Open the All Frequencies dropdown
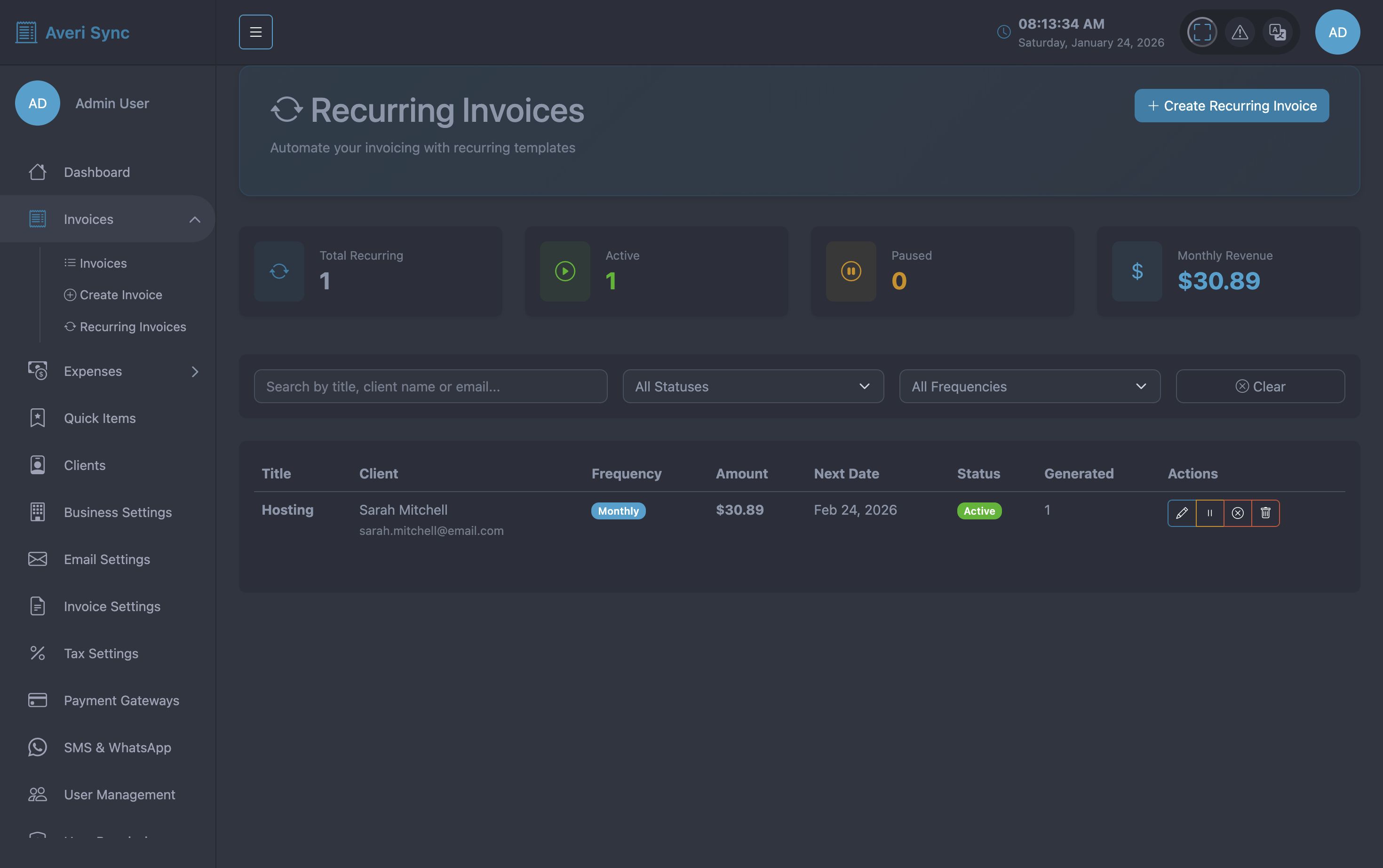This screenshot has height=868, width=1383. tap(1030, 386)
